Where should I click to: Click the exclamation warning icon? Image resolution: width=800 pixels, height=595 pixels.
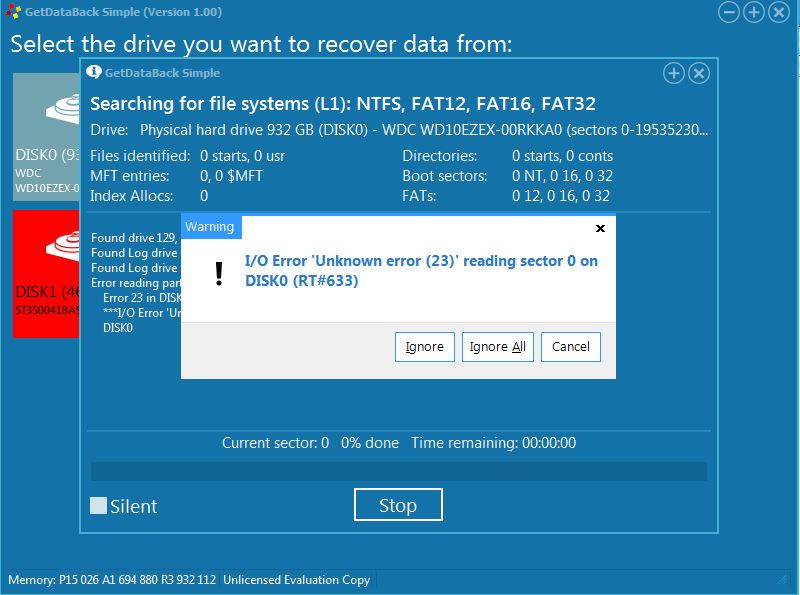pyautogui.click(x=219, y=274)
